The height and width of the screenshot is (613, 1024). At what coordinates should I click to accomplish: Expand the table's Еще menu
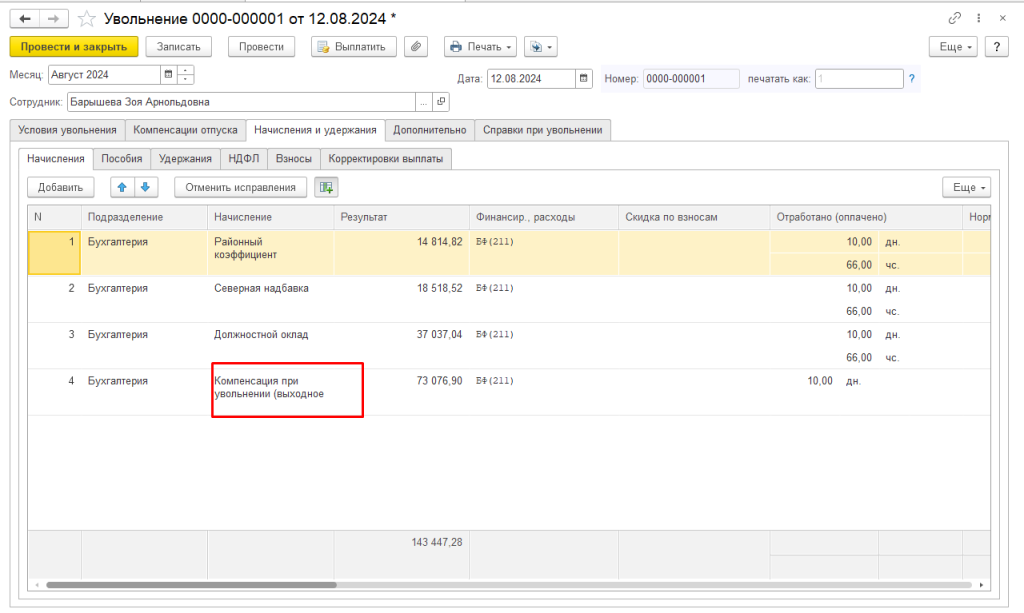tap(965, 187)
